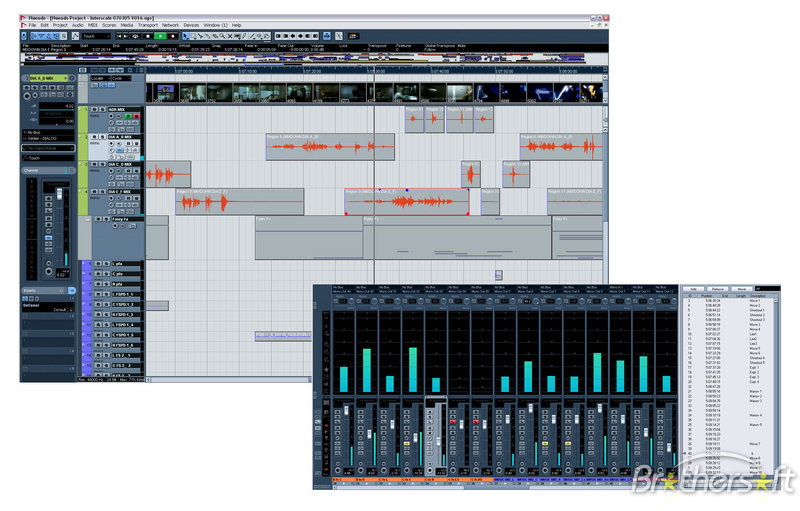
Task: Click the Add button in marker window
Action: pos(694,288)
